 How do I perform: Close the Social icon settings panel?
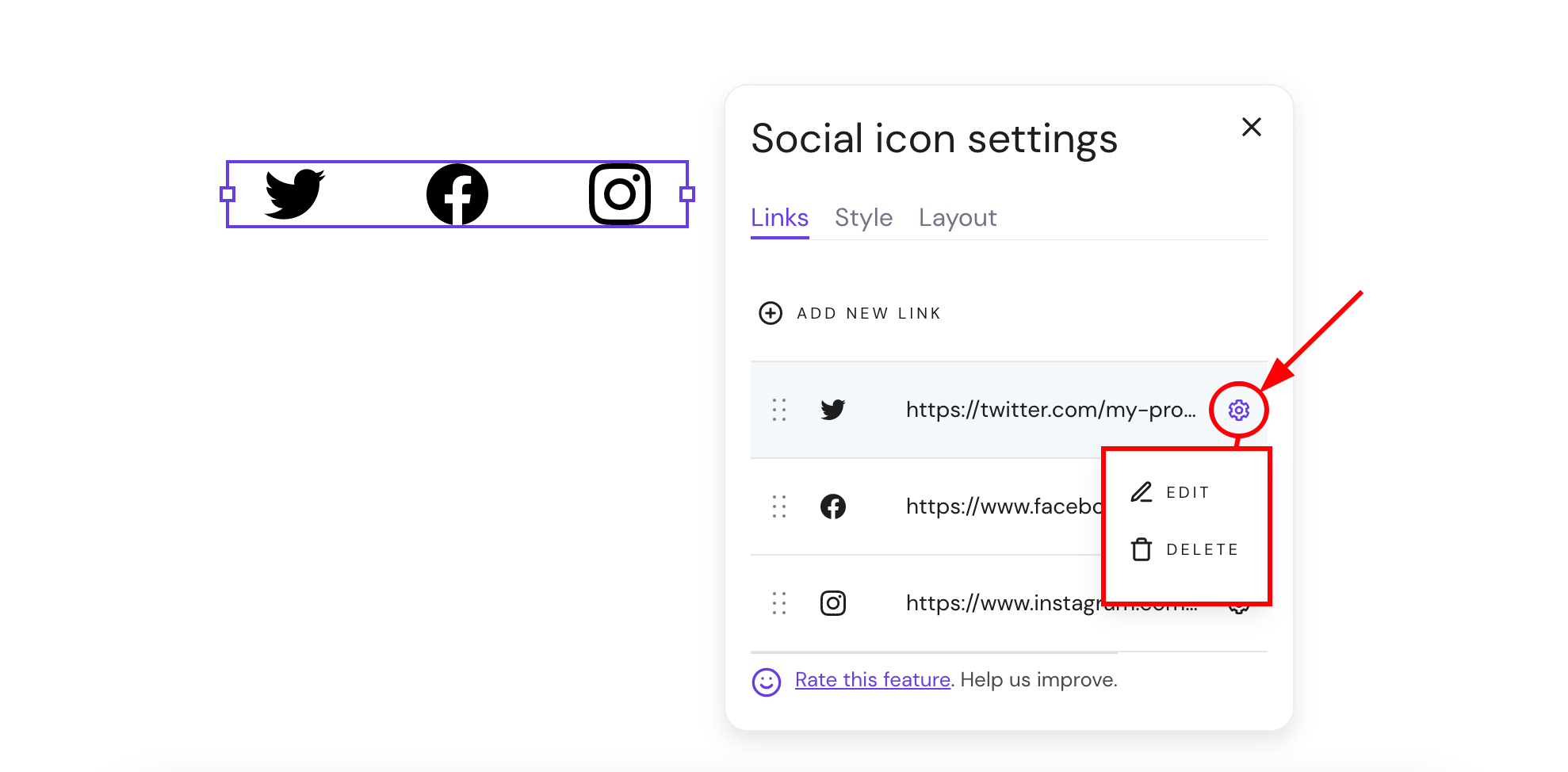coord(1251,127)
